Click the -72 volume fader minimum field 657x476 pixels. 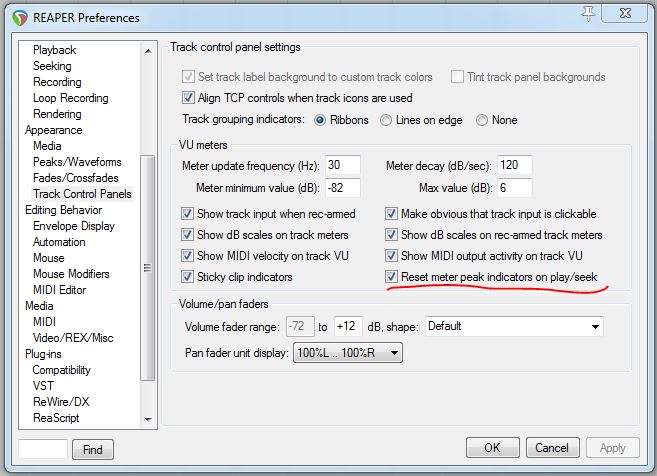[300, 326]
